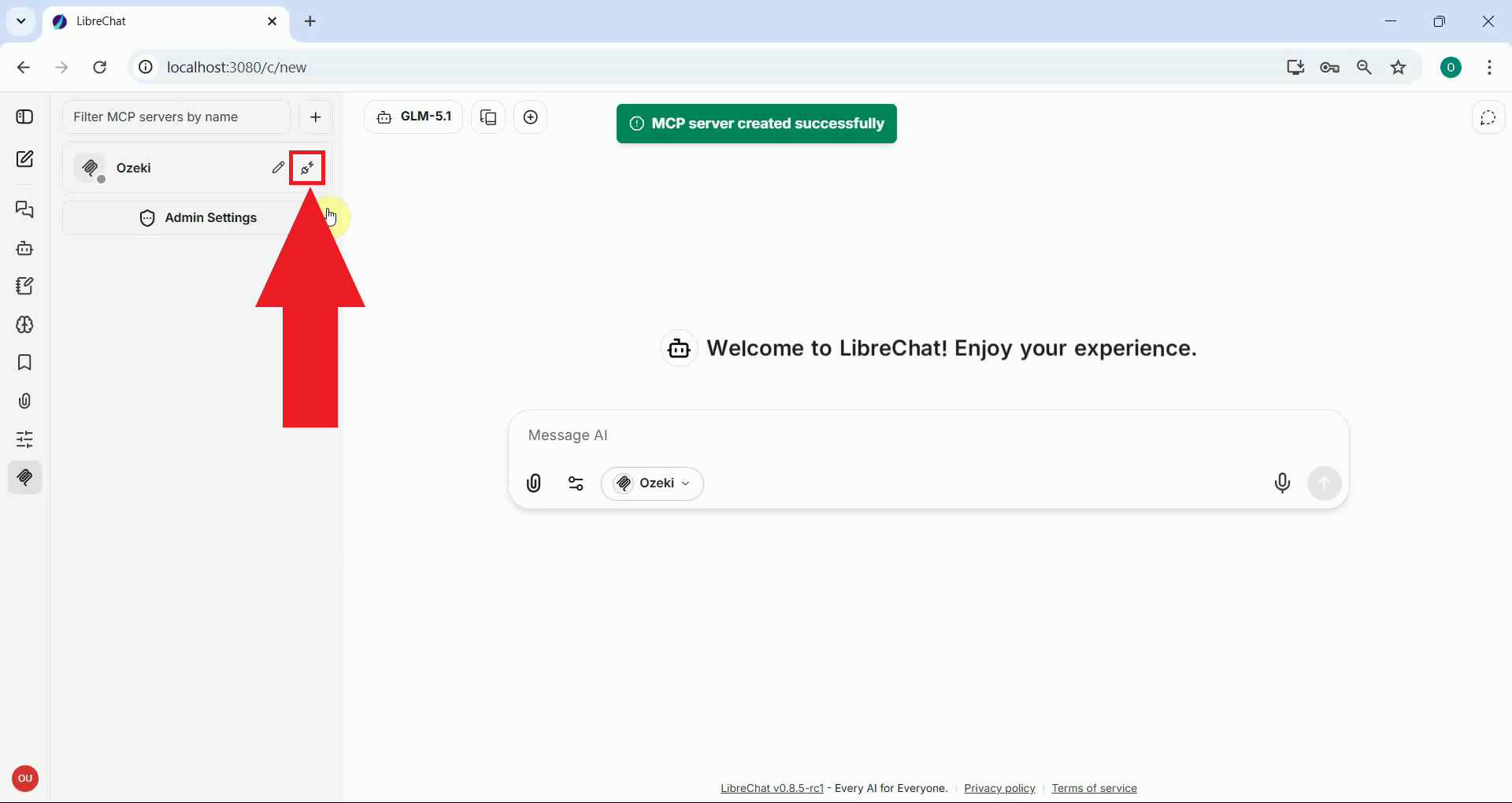The width and height of the screenshot is (1512, 803).
Task: Reload the current page
Action: tap(100, 68)
